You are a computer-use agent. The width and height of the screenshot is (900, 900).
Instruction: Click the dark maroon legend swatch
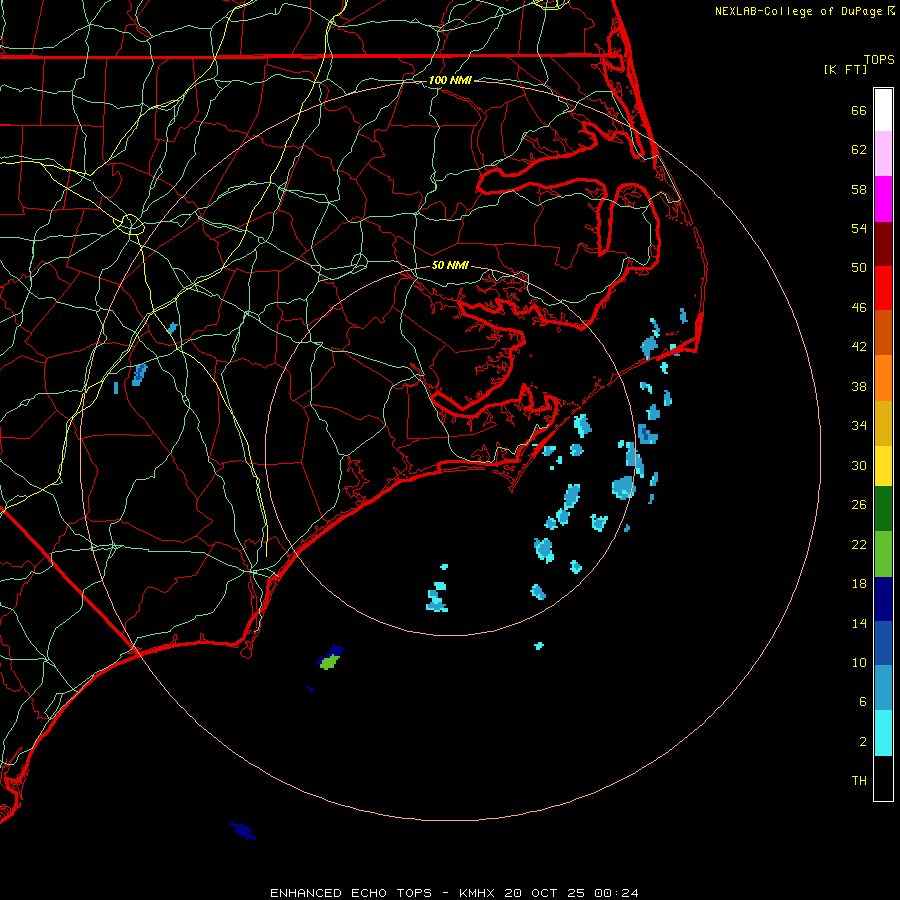[x=883, y=244]
